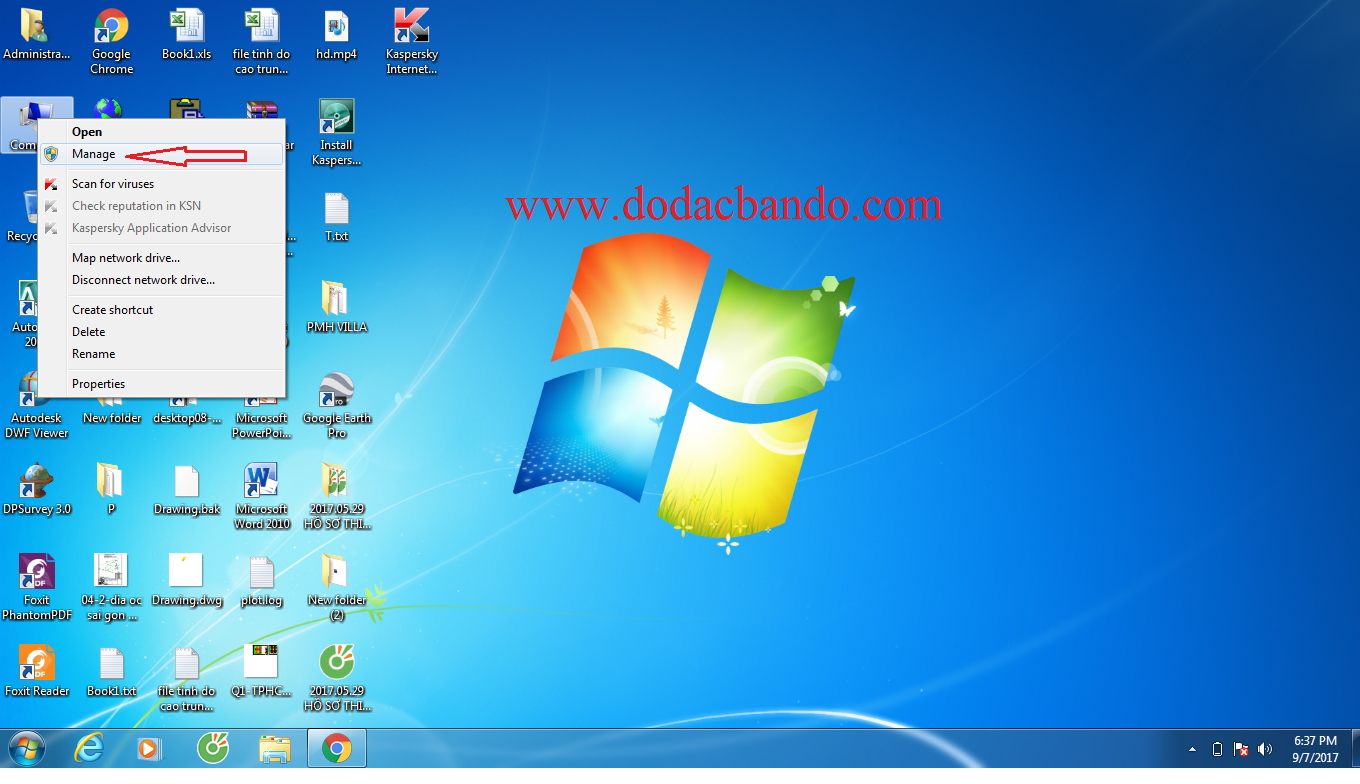Open the Windows Start menu

[27, 748]
